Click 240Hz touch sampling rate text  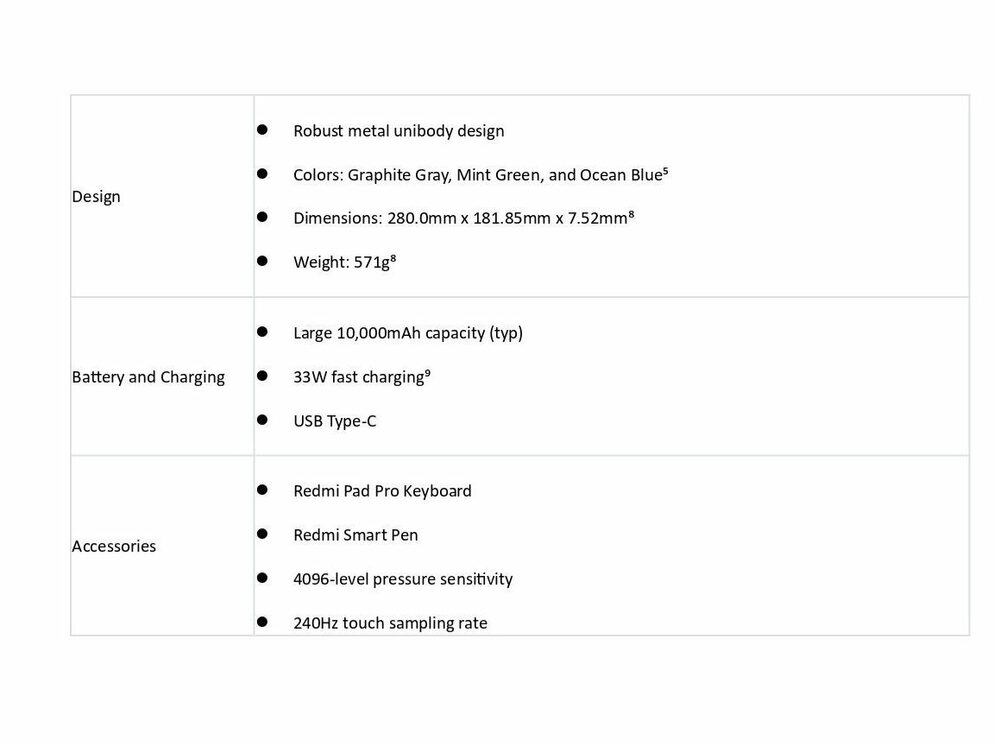(x=390, y=623)
